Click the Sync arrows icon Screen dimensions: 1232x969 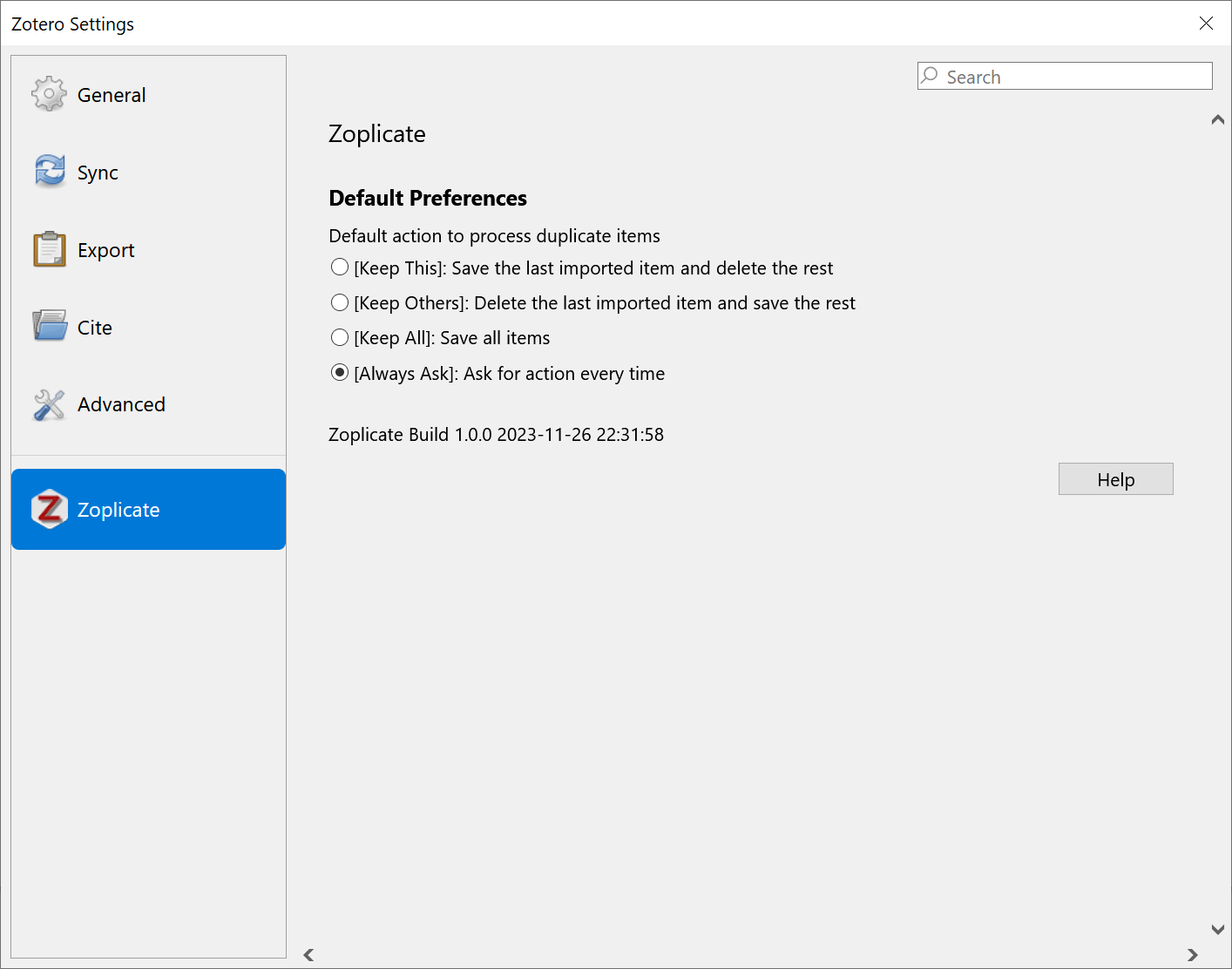pos(49,172)
